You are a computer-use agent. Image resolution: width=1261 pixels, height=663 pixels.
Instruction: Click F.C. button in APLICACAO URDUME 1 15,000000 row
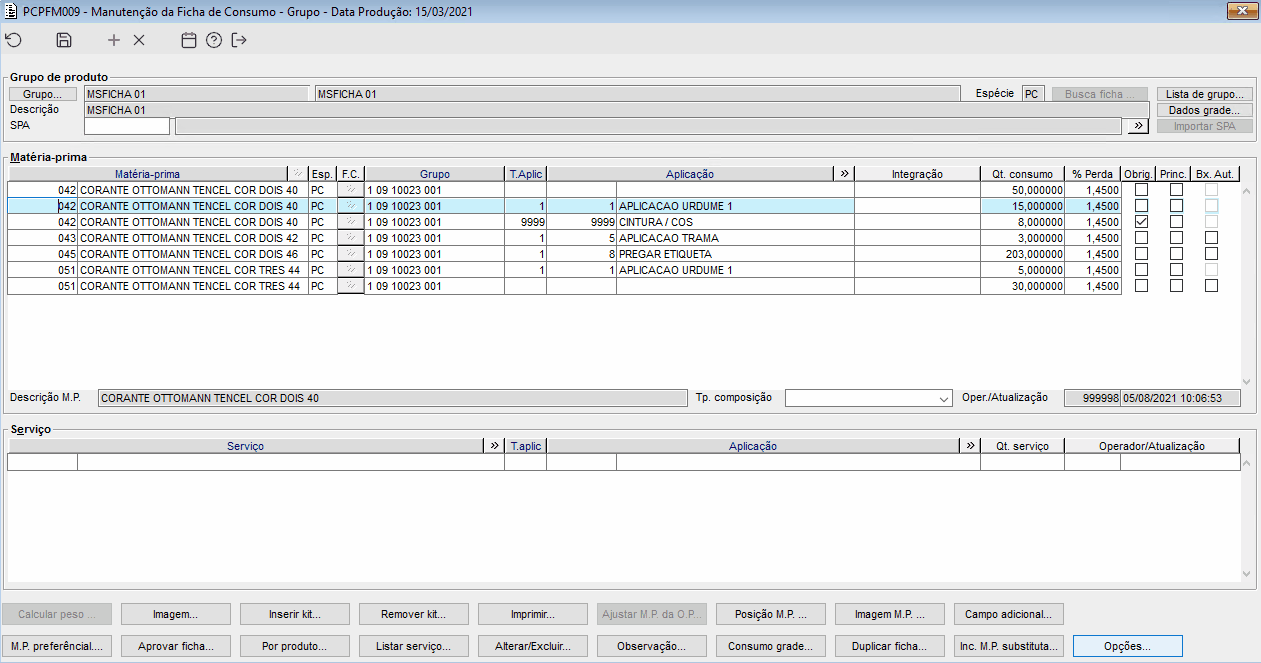pyautogui.click(x=351, y=206)
